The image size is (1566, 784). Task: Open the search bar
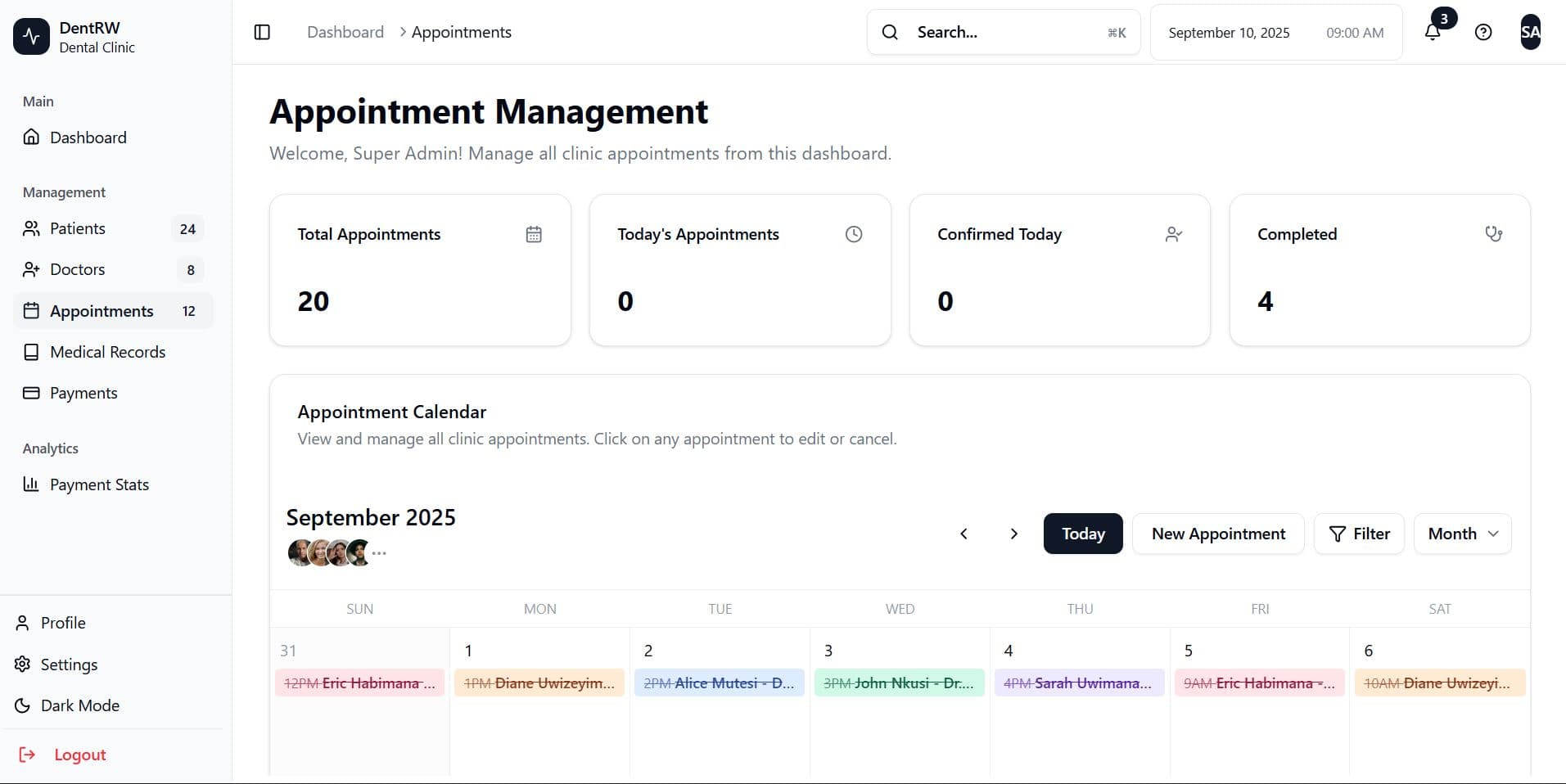[x=1003, y=32]
